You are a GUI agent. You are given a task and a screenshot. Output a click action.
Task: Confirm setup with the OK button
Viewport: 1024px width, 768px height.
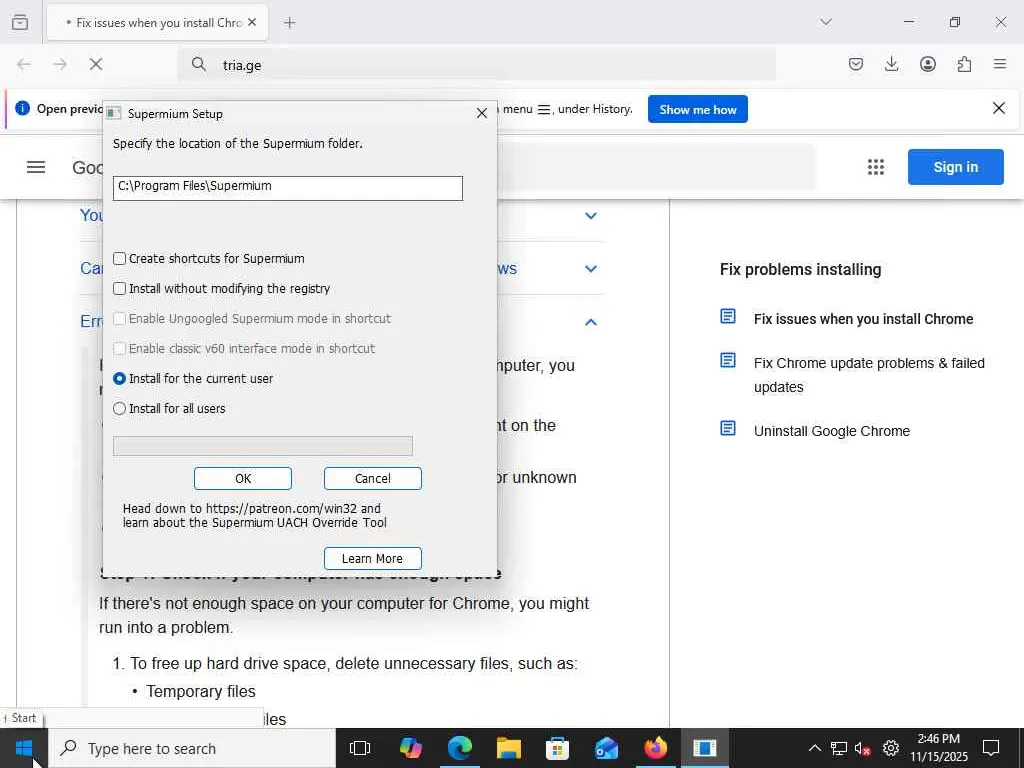coord(243,479)
